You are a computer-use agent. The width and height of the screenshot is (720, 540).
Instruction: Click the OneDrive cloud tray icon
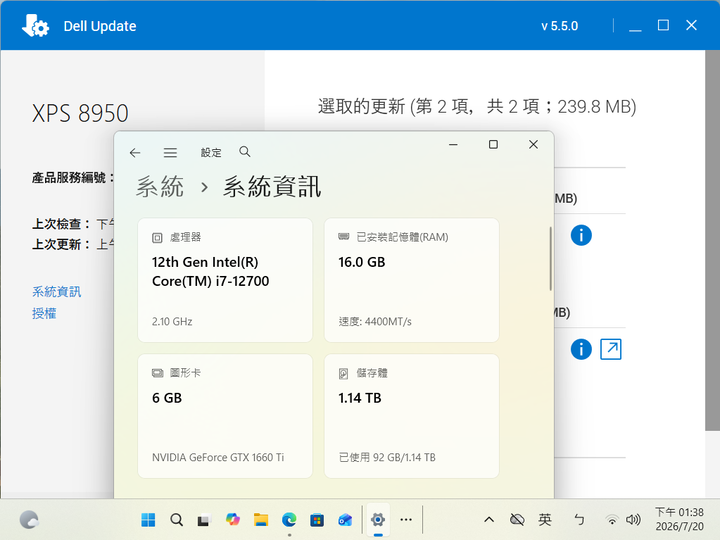(517, 520)
